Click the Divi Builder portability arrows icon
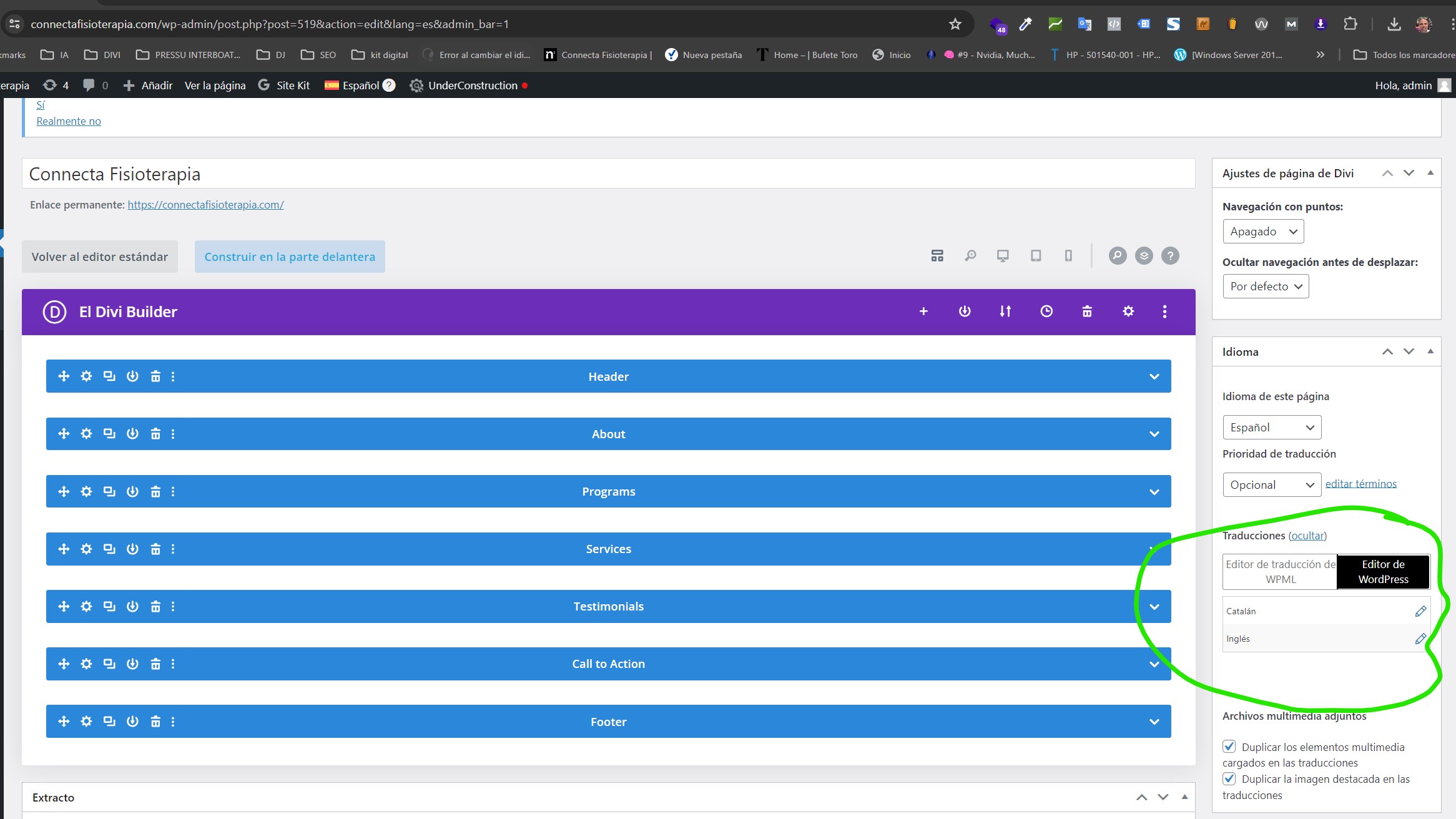 pyautogui.click(x=1005, y=311)
